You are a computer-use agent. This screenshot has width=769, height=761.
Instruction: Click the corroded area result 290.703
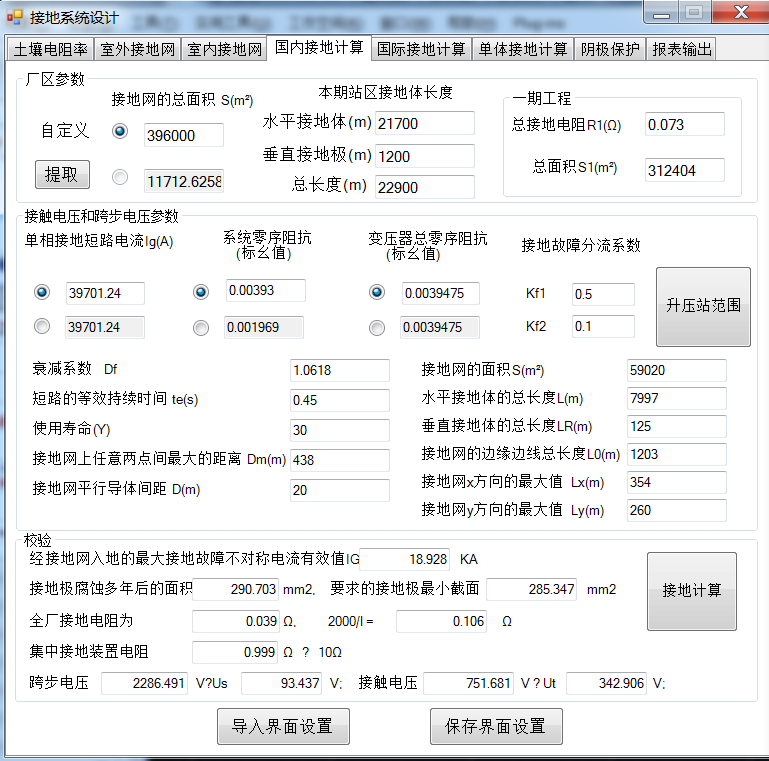tap(236, 589)
